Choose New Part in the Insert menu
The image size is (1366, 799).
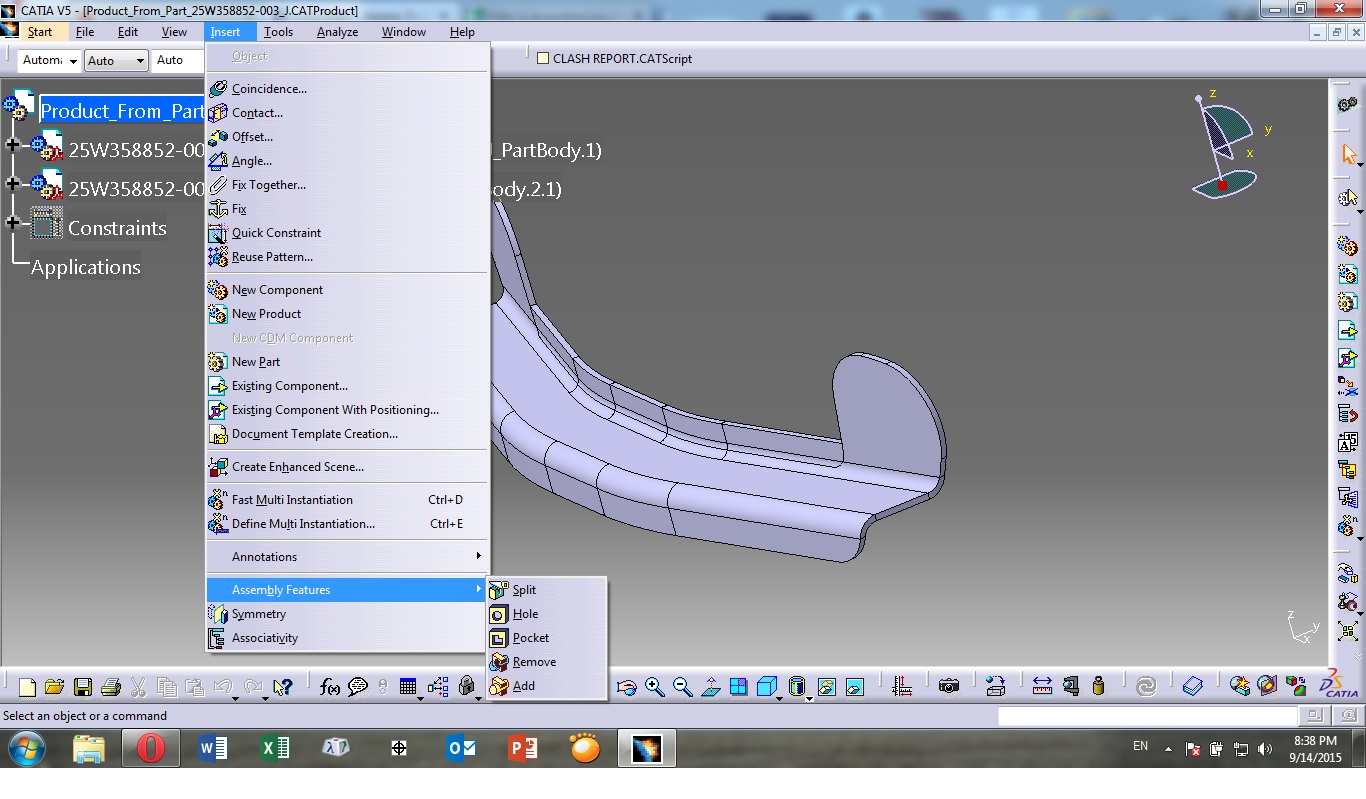(x=346, y=361)
